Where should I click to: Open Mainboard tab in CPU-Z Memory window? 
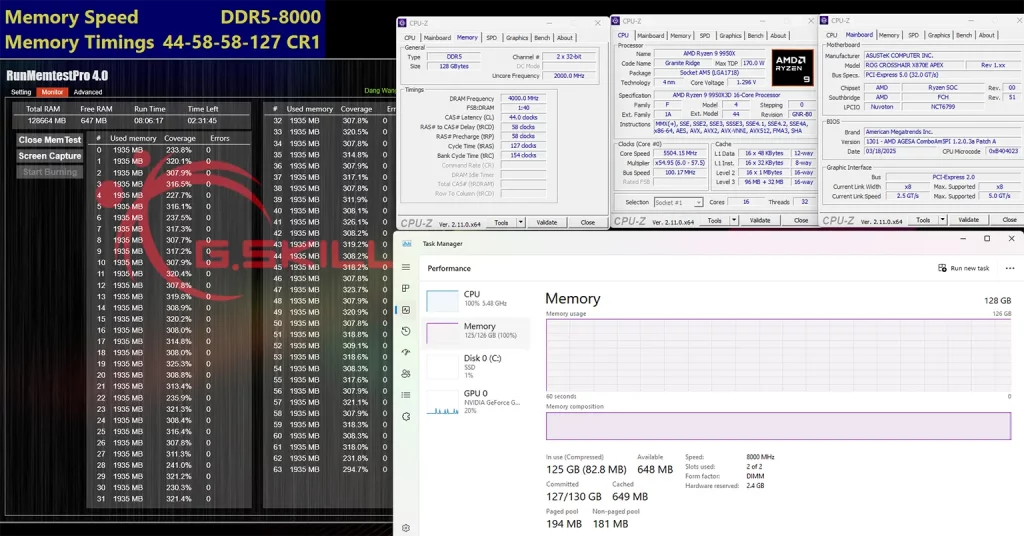coord(437,38)
